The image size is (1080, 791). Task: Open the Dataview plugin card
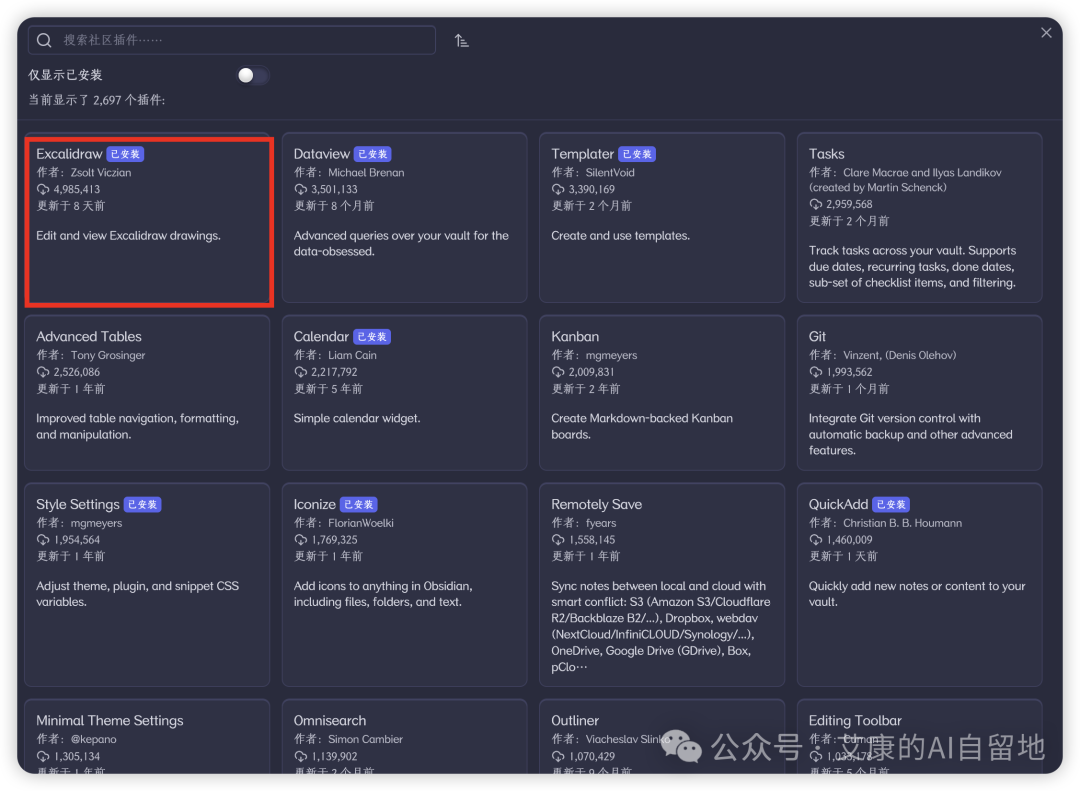point(404,218)
